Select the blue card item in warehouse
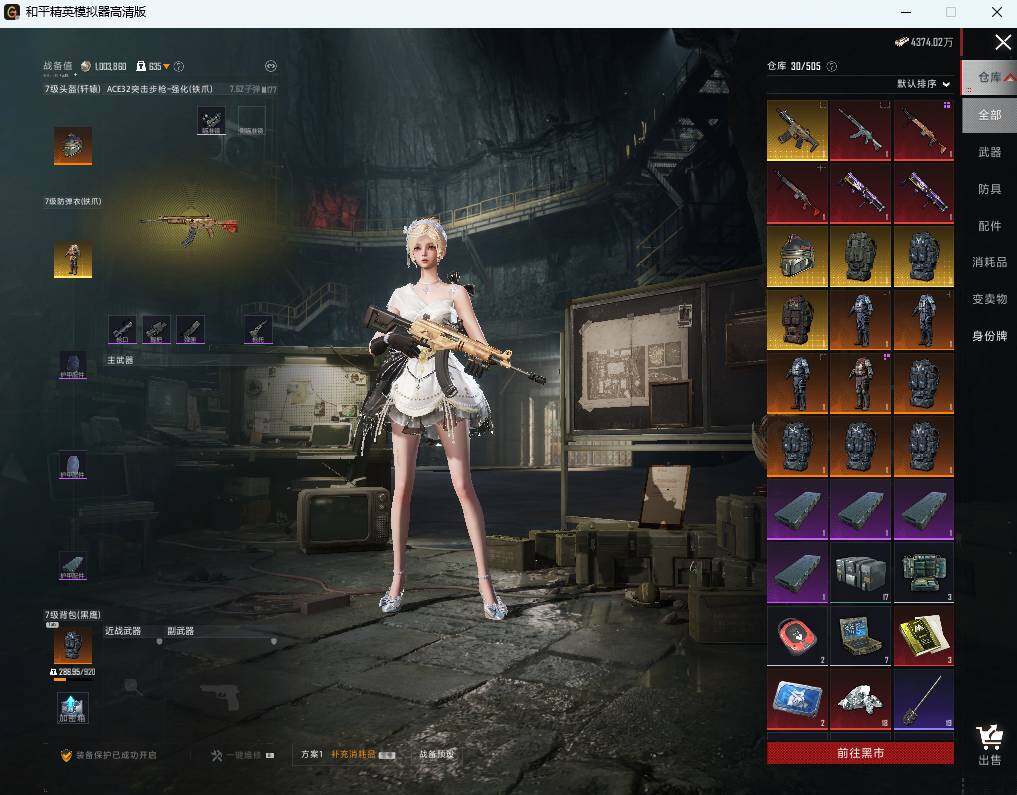The height and width of the screenshot is (795, 1017). [x=797, y=699]
